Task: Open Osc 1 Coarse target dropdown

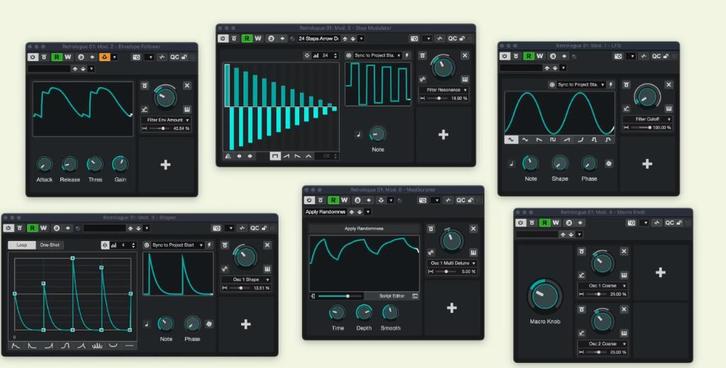Action: tap(603, 286)
